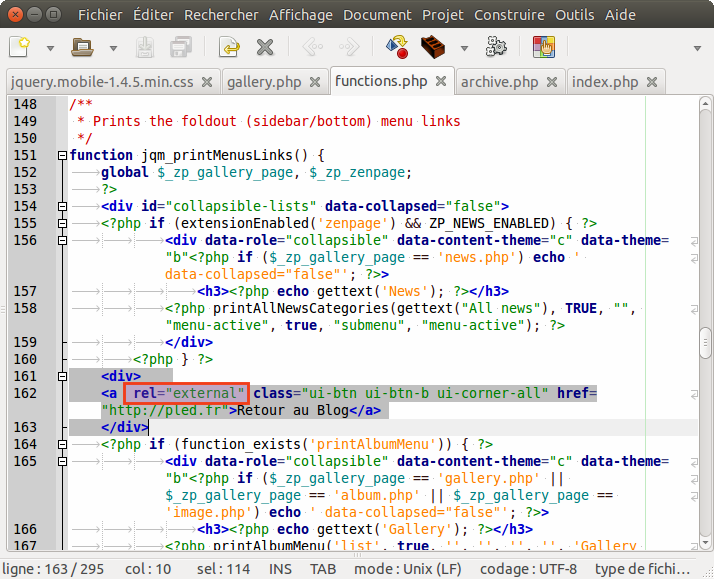Collapse fold marker at line 155

click(x=62, y=223)
